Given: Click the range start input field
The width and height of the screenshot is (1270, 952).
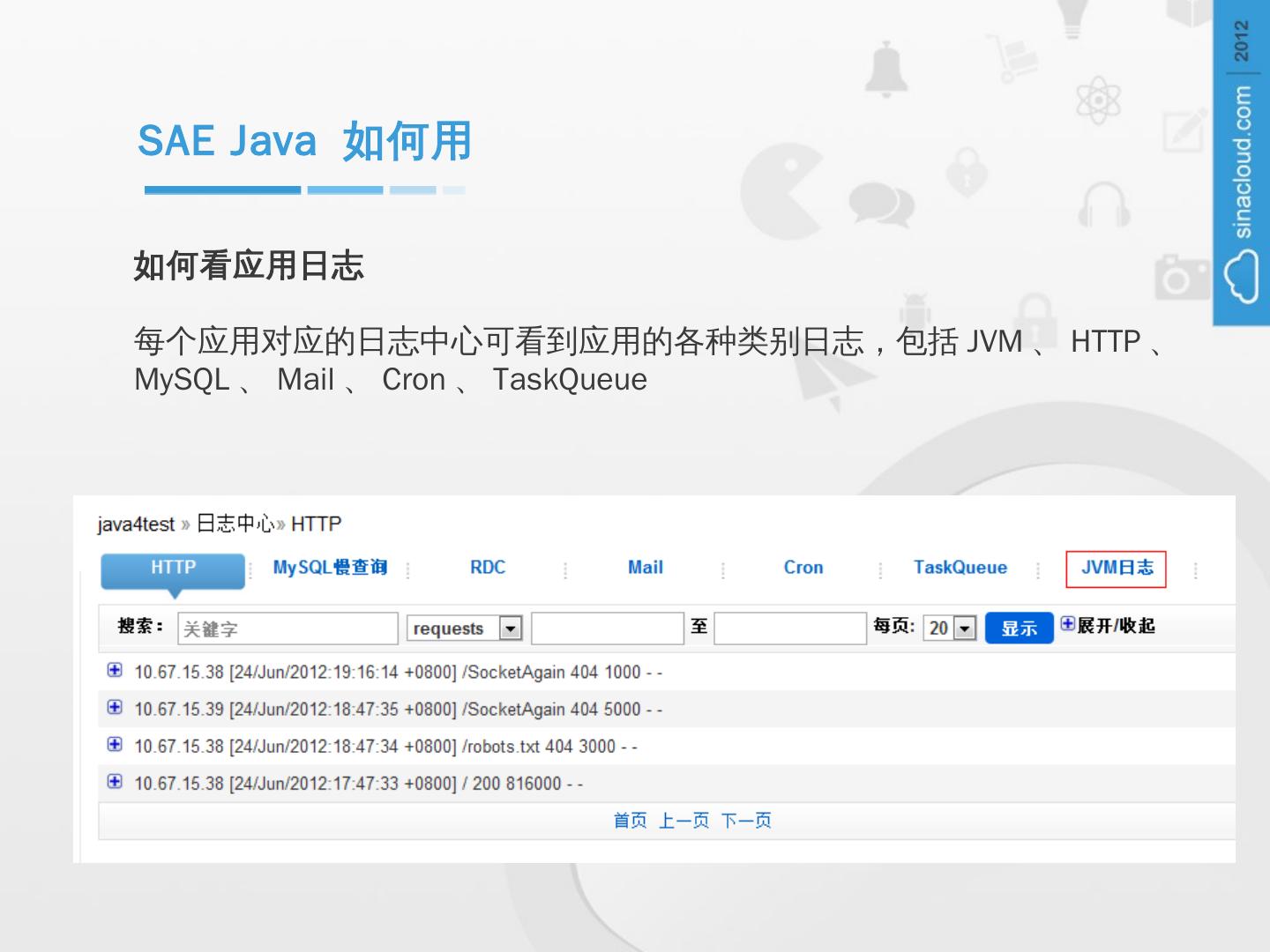Looking at the screenshot, I should [x=608, y=628].
